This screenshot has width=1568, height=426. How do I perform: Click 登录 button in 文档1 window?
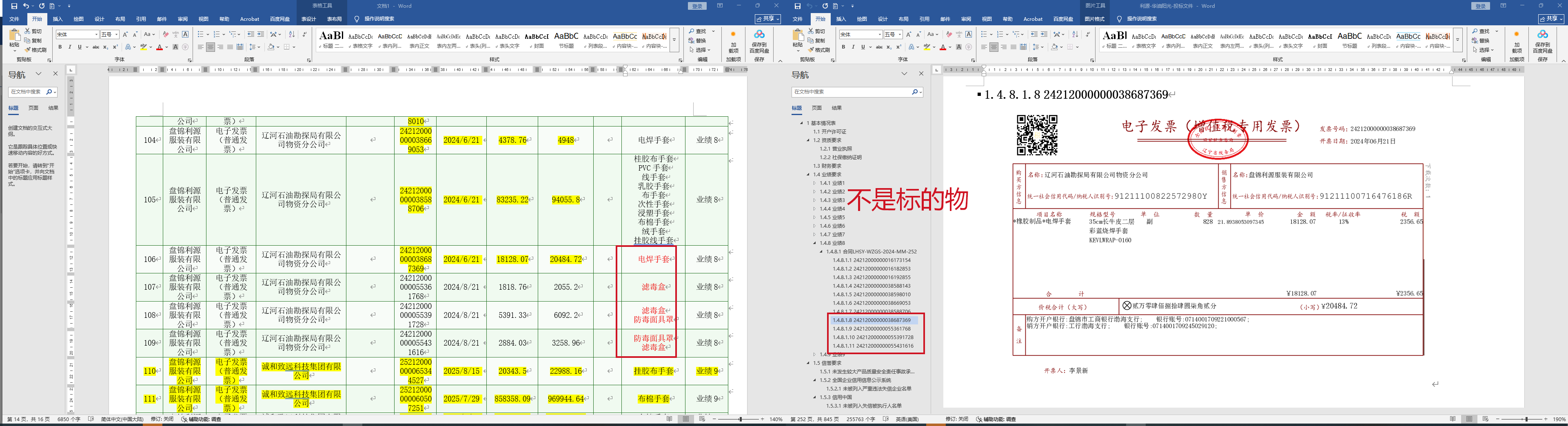(697, 6)
